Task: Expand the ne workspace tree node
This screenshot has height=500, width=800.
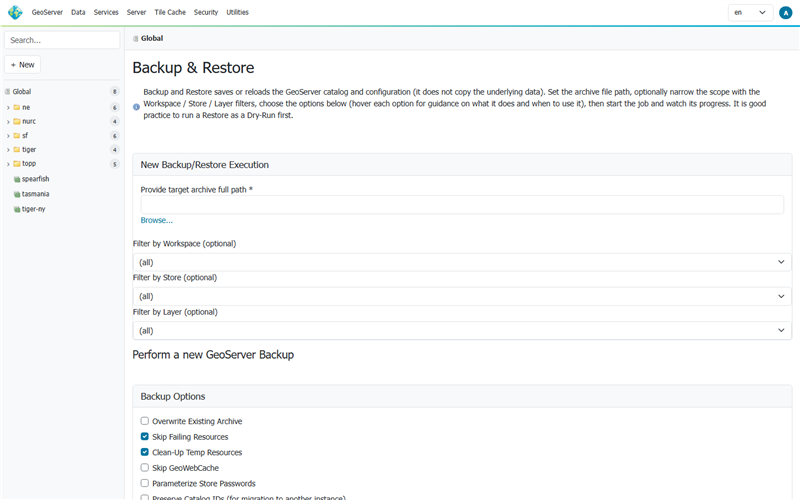Action: point(8,108)
